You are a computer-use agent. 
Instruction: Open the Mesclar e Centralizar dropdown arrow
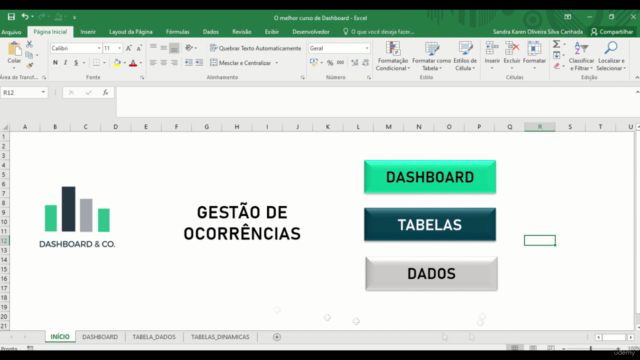tap(277, 63)
